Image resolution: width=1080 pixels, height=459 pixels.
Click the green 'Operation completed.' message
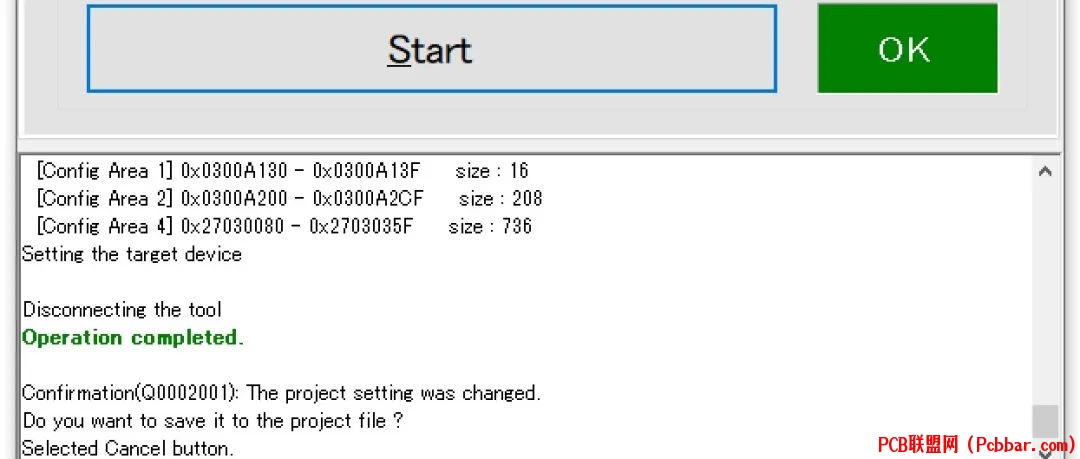[x=133, y=338]
